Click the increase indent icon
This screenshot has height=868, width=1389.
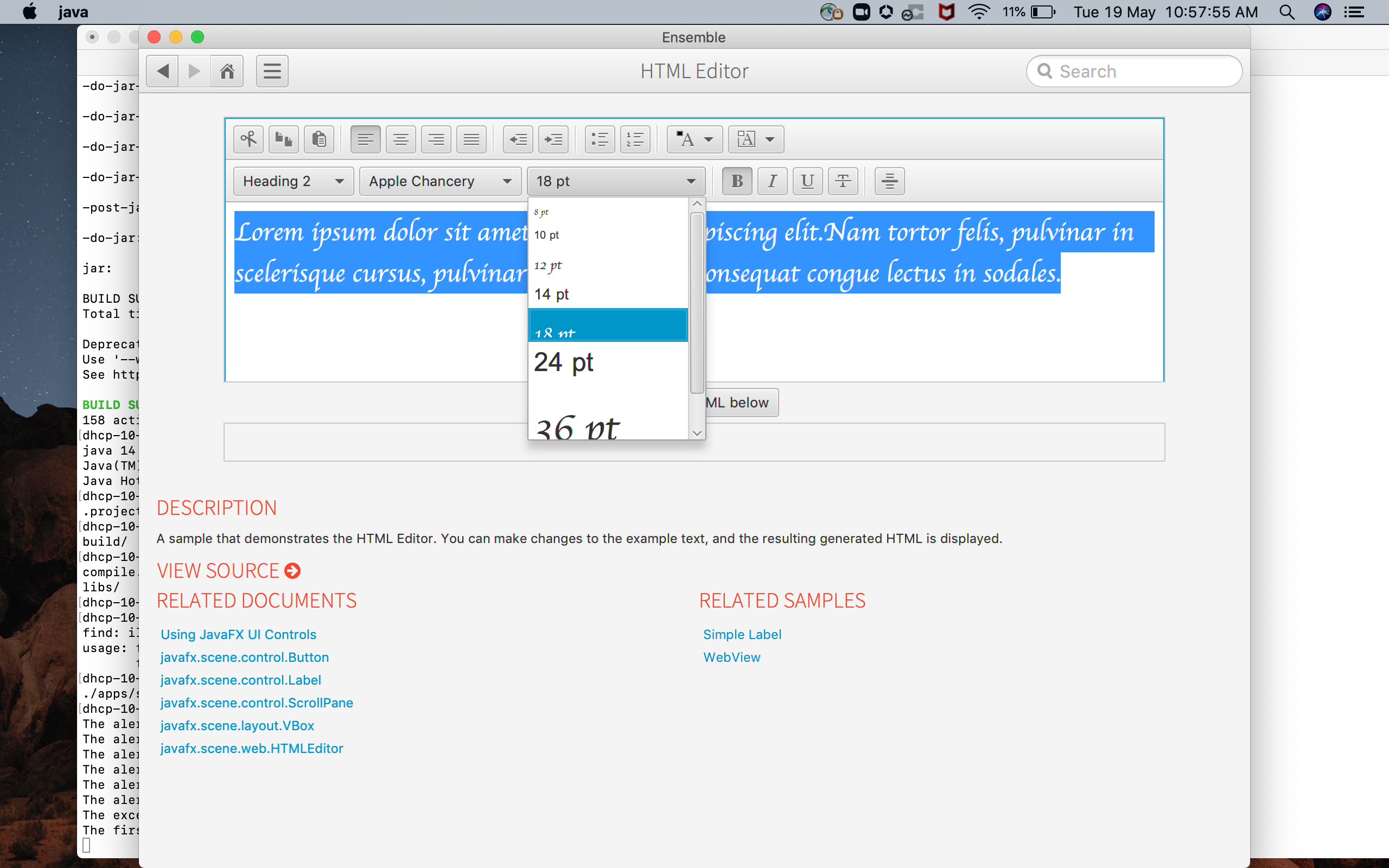[553, 139]
